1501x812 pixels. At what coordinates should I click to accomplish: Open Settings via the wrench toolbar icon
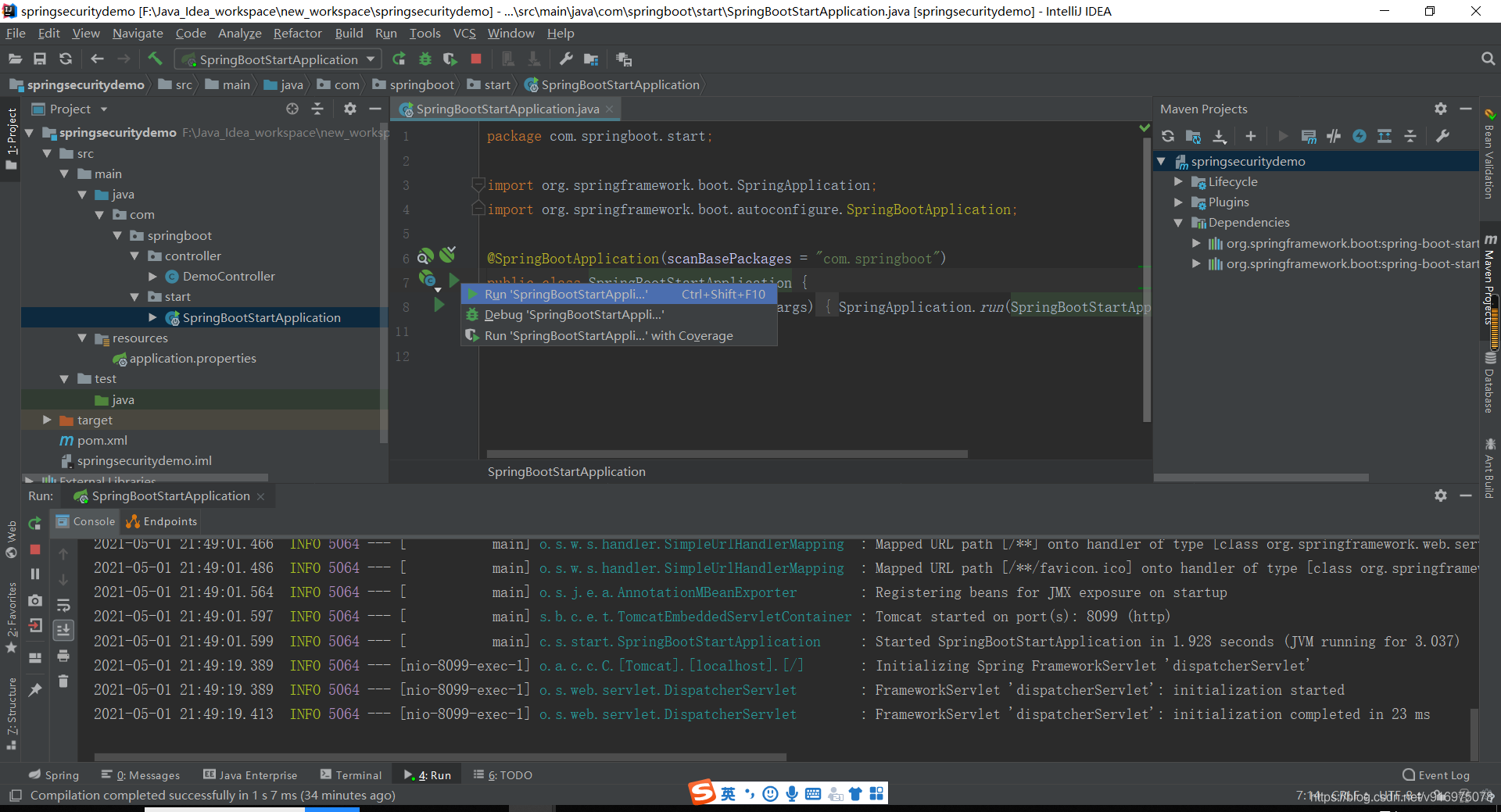566,59
